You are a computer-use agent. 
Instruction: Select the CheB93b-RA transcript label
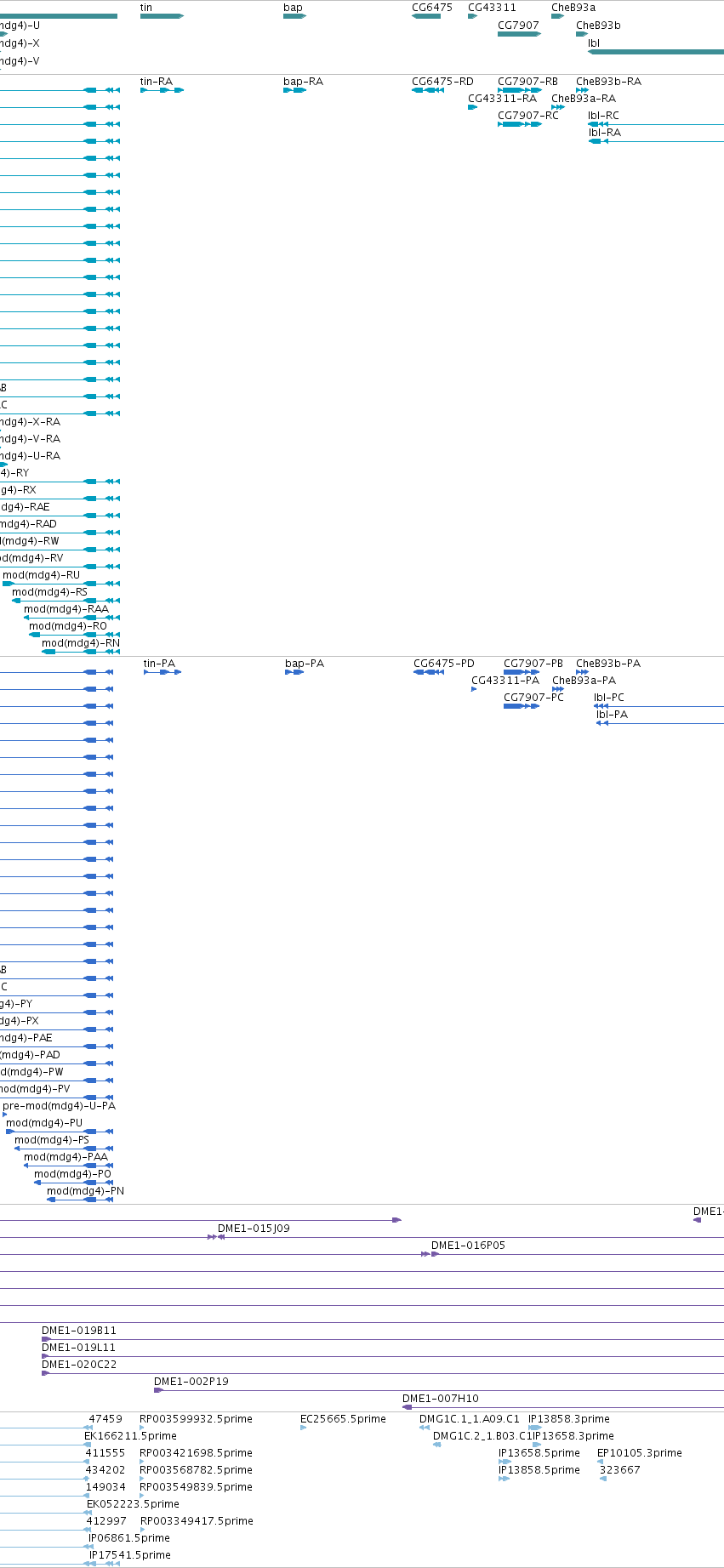(x=608, y=82)
